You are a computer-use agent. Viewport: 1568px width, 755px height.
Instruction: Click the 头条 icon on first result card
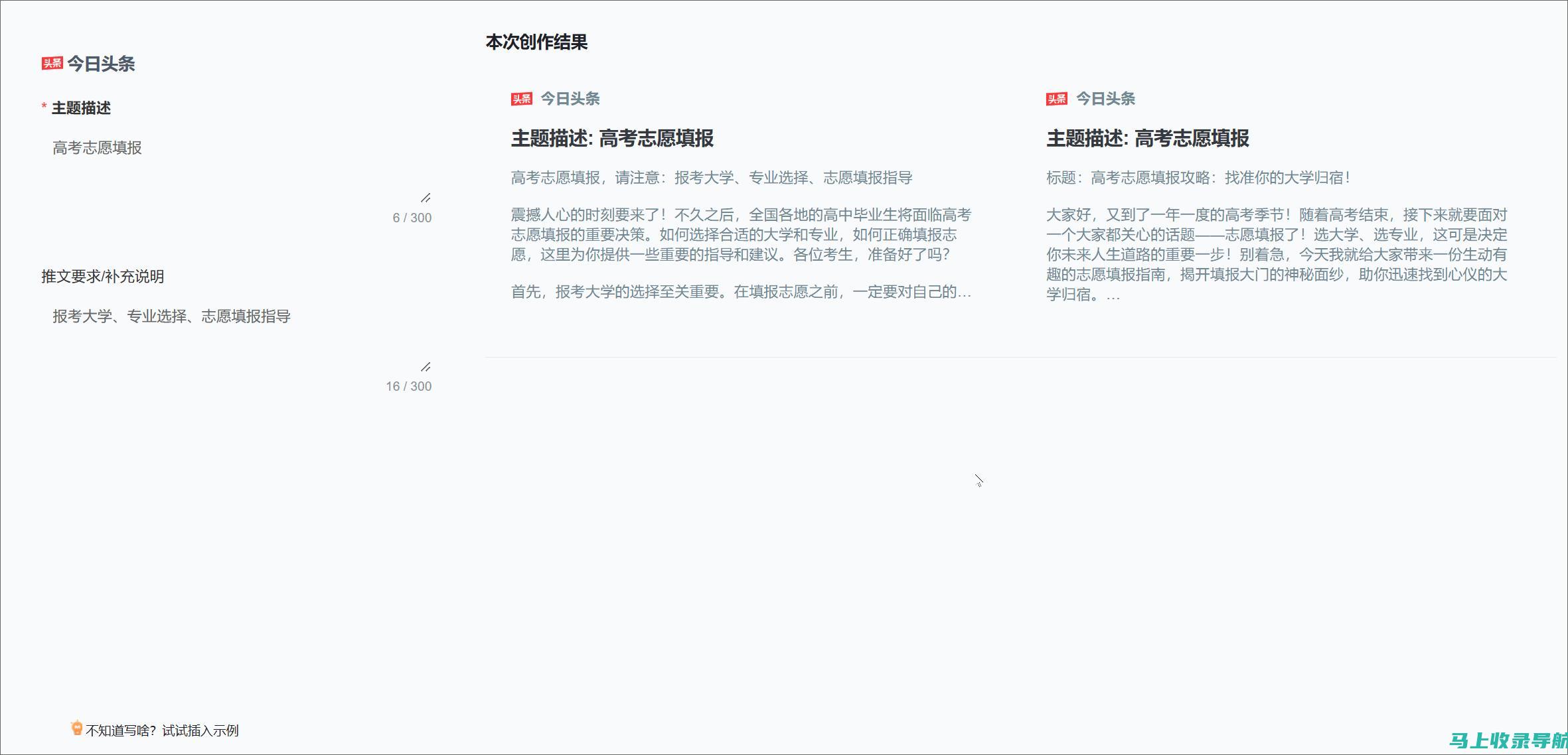pos(522,99)
